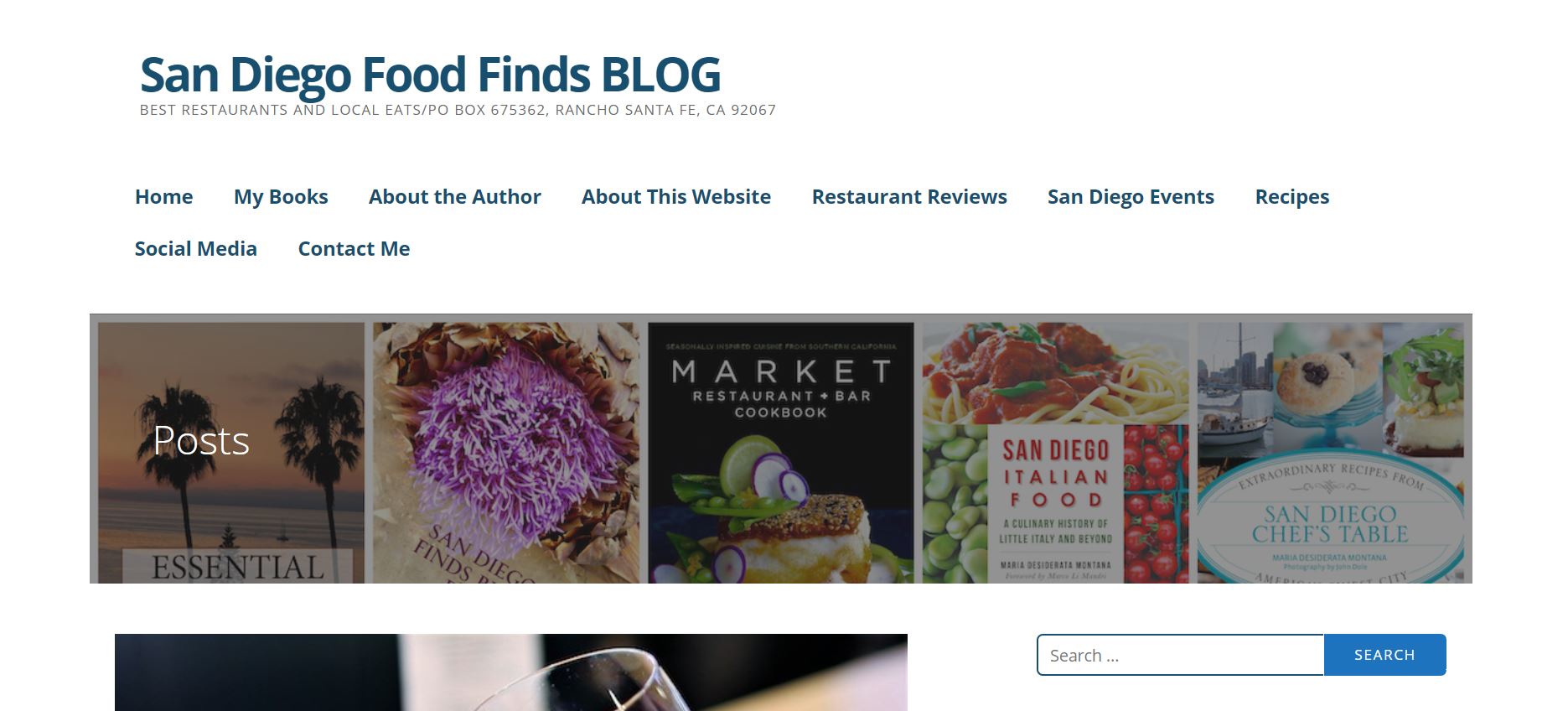1568x711 pixels.
Task: Open About the Author page
Action: (454, 197)
